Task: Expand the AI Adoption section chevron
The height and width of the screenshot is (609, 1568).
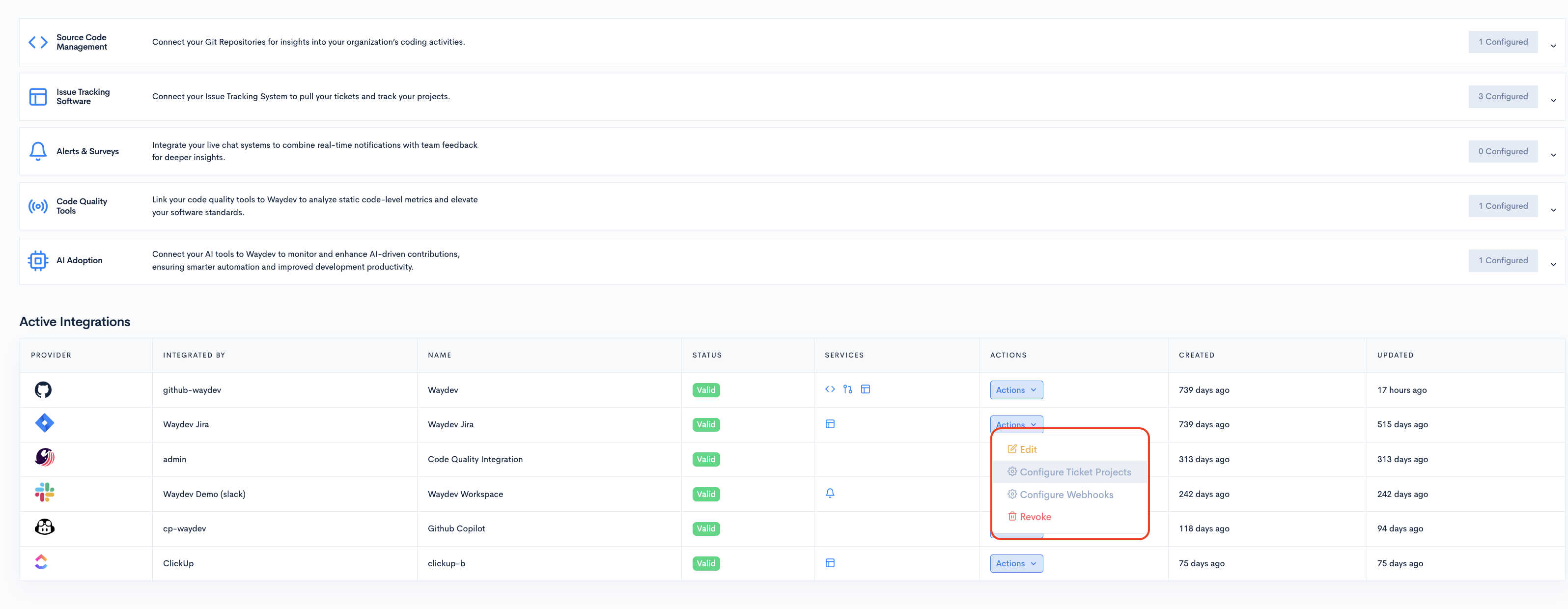Action: coord(1553,264)
